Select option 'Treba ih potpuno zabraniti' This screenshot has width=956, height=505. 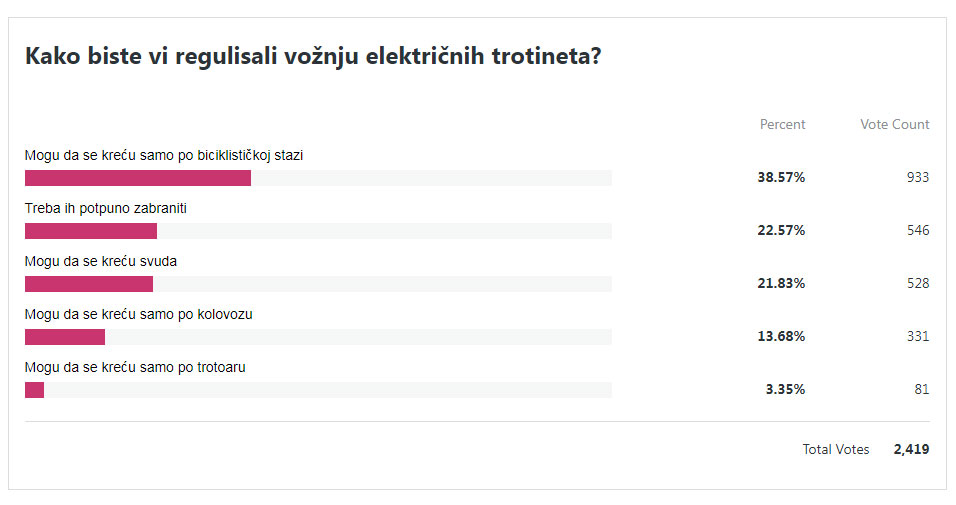(106, 208)
